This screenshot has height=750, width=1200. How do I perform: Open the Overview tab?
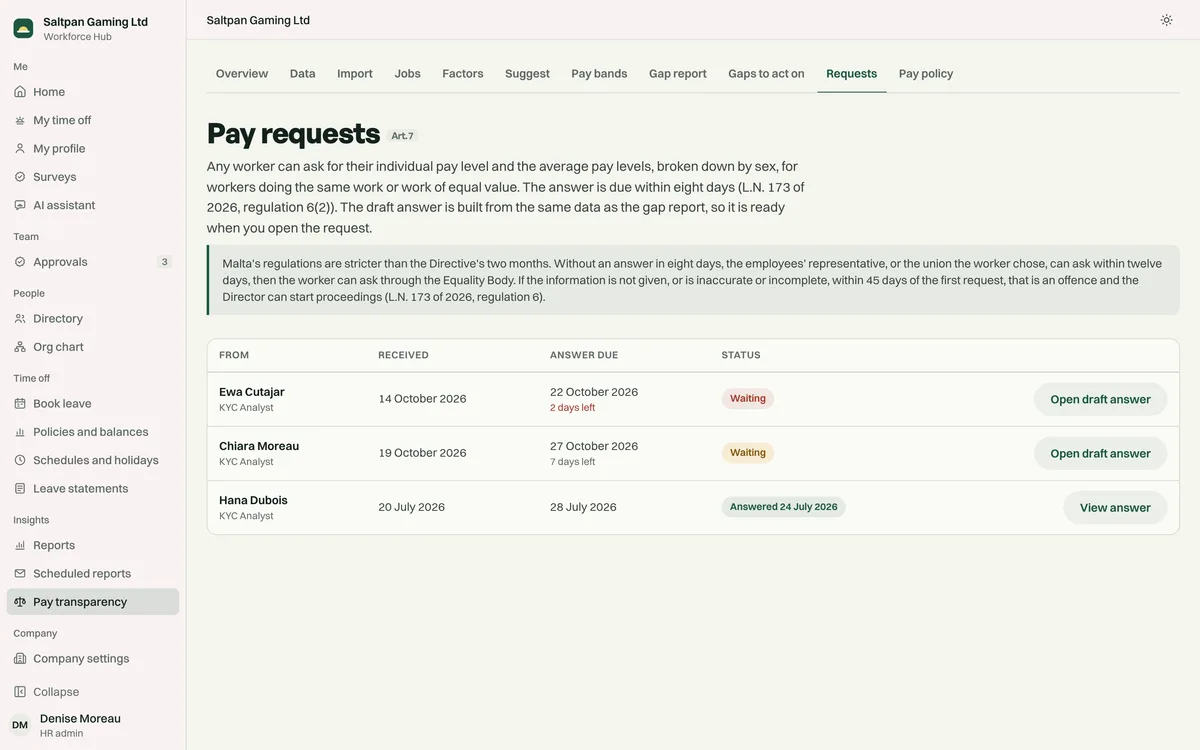tap(242, 74)
